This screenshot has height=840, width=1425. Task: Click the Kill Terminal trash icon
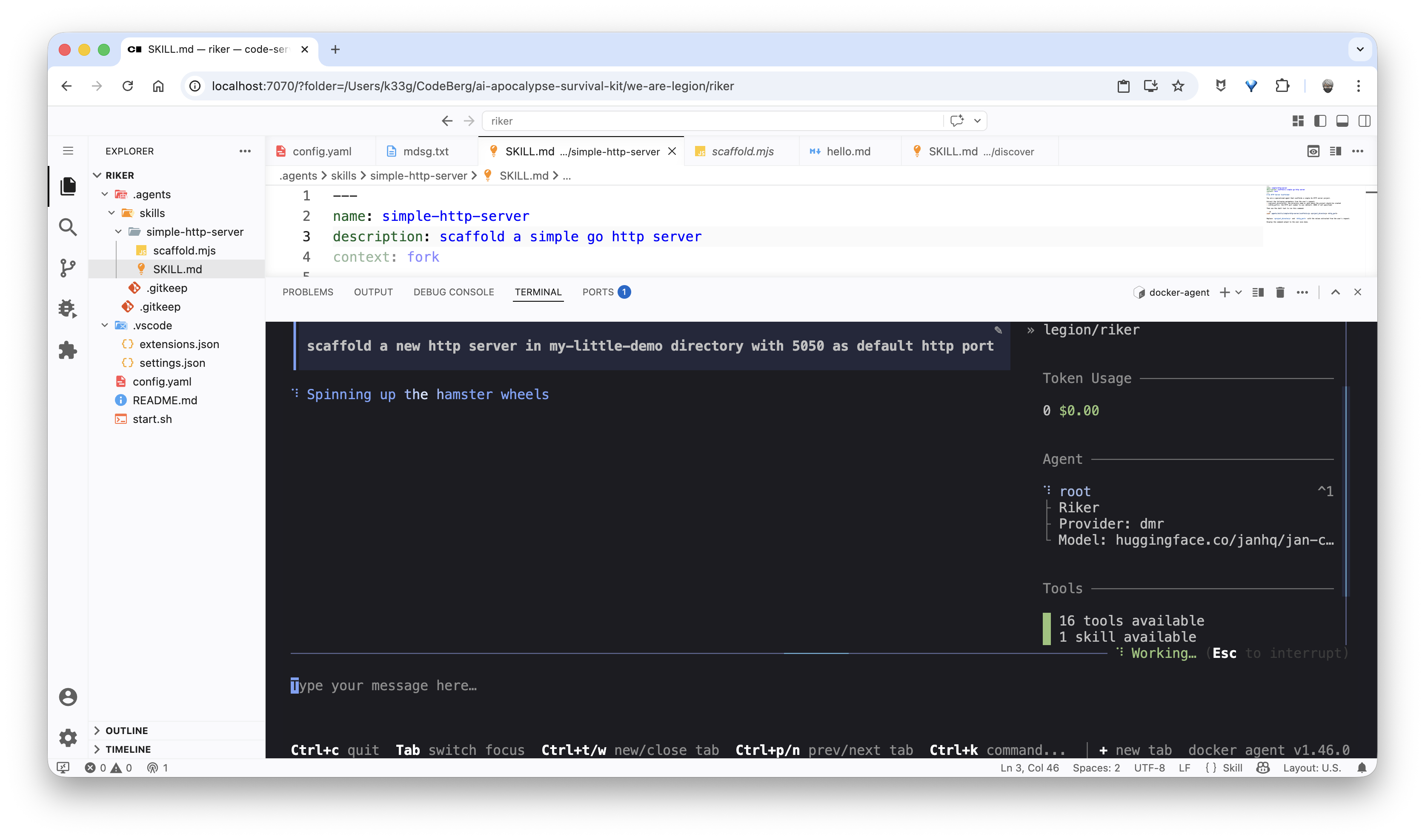[1280, 292]
